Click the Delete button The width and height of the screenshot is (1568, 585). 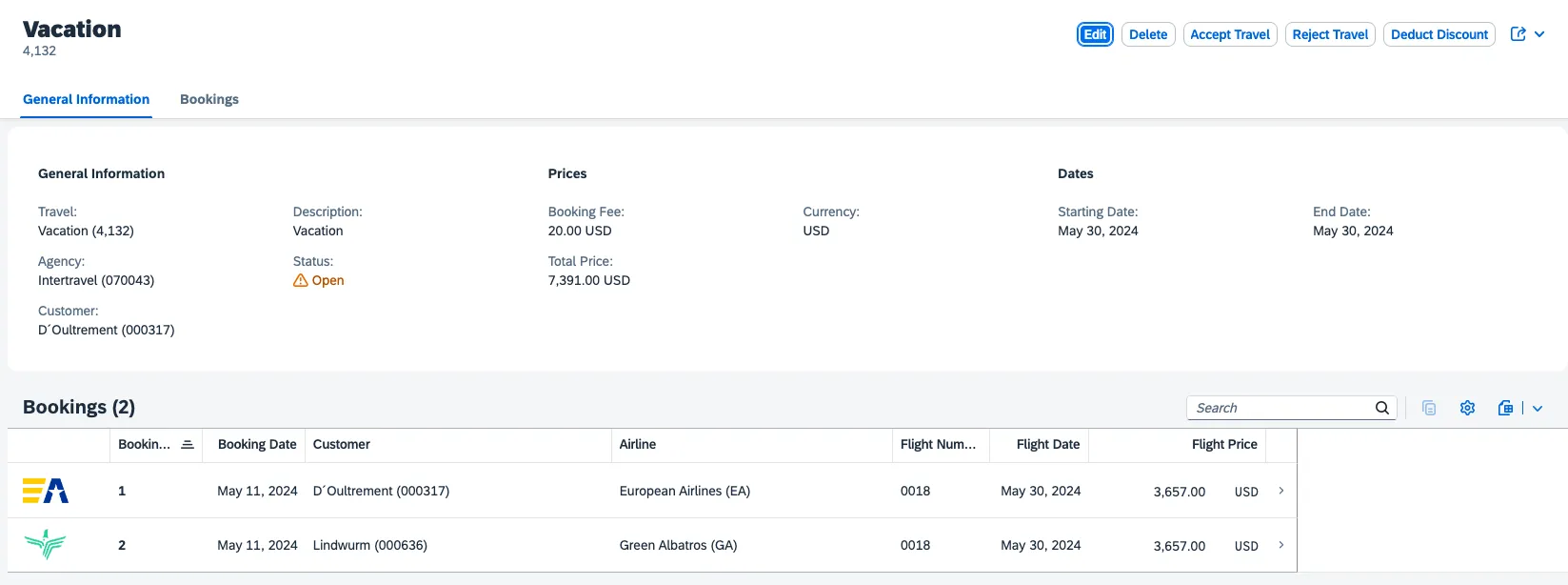[x=1148, y=34]
